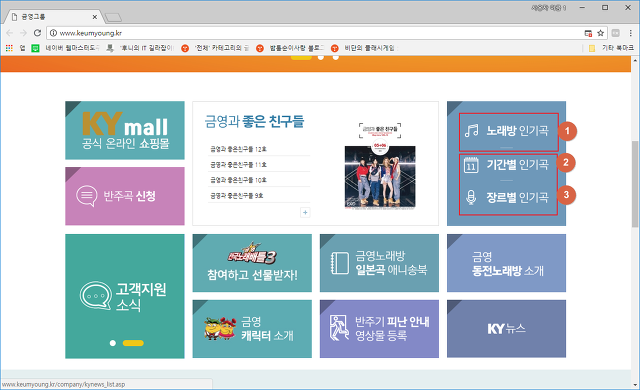Open 금영과 좋은친구들 11호 entry
This screenshot has height=390, width=640.
coord(238,165)
